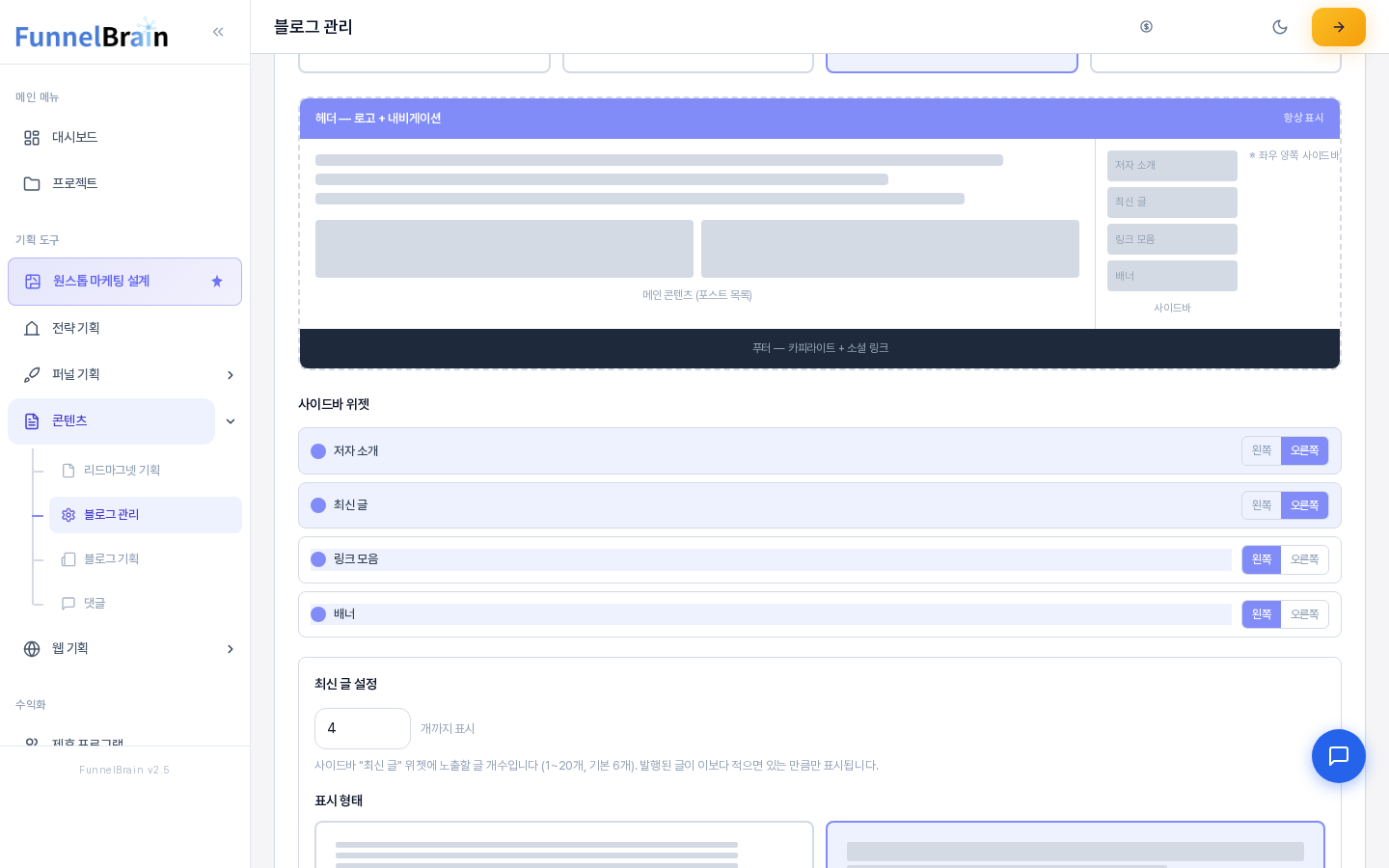Set 링크 모음 widget to 오른쪽

coord(1305,560)
